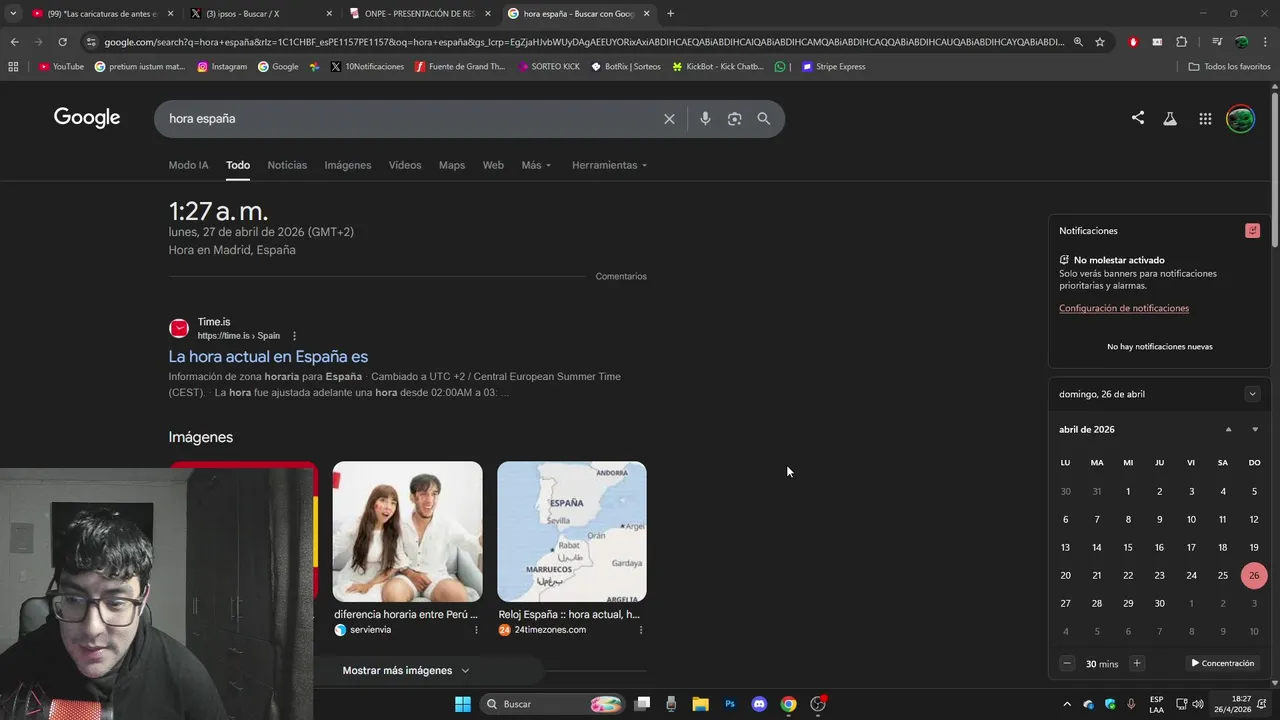
Task: Open options for 24timezones image result
Action: [641, 630]
